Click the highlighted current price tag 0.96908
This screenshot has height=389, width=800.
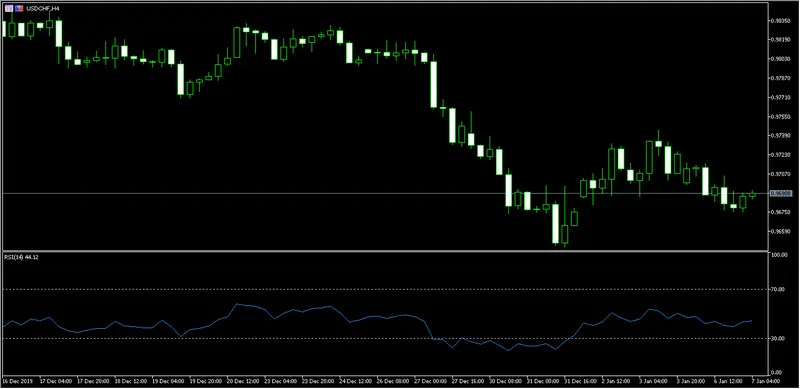[782, 193]
